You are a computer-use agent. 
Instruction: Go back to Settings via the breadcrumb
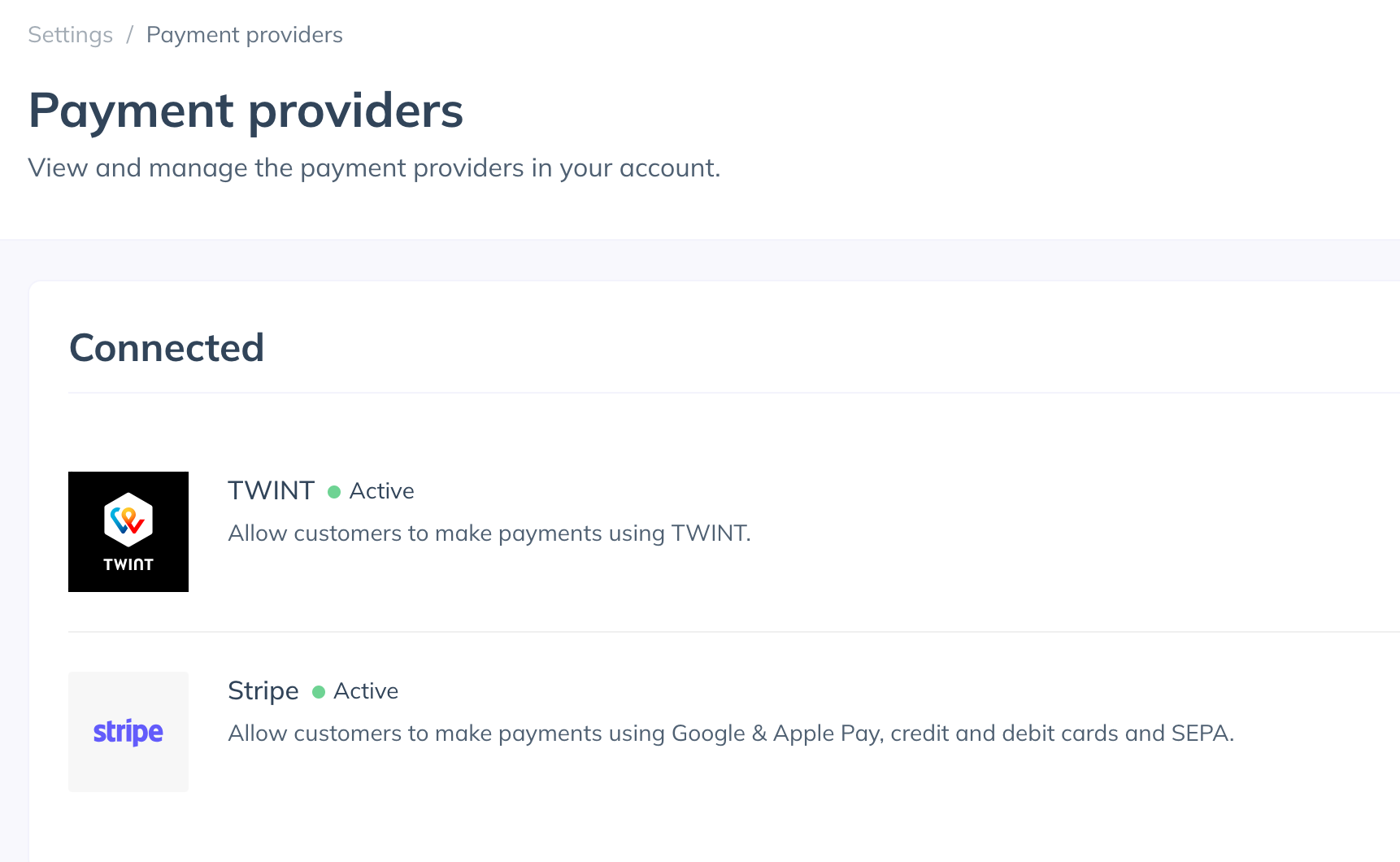(x=71, y=35)
